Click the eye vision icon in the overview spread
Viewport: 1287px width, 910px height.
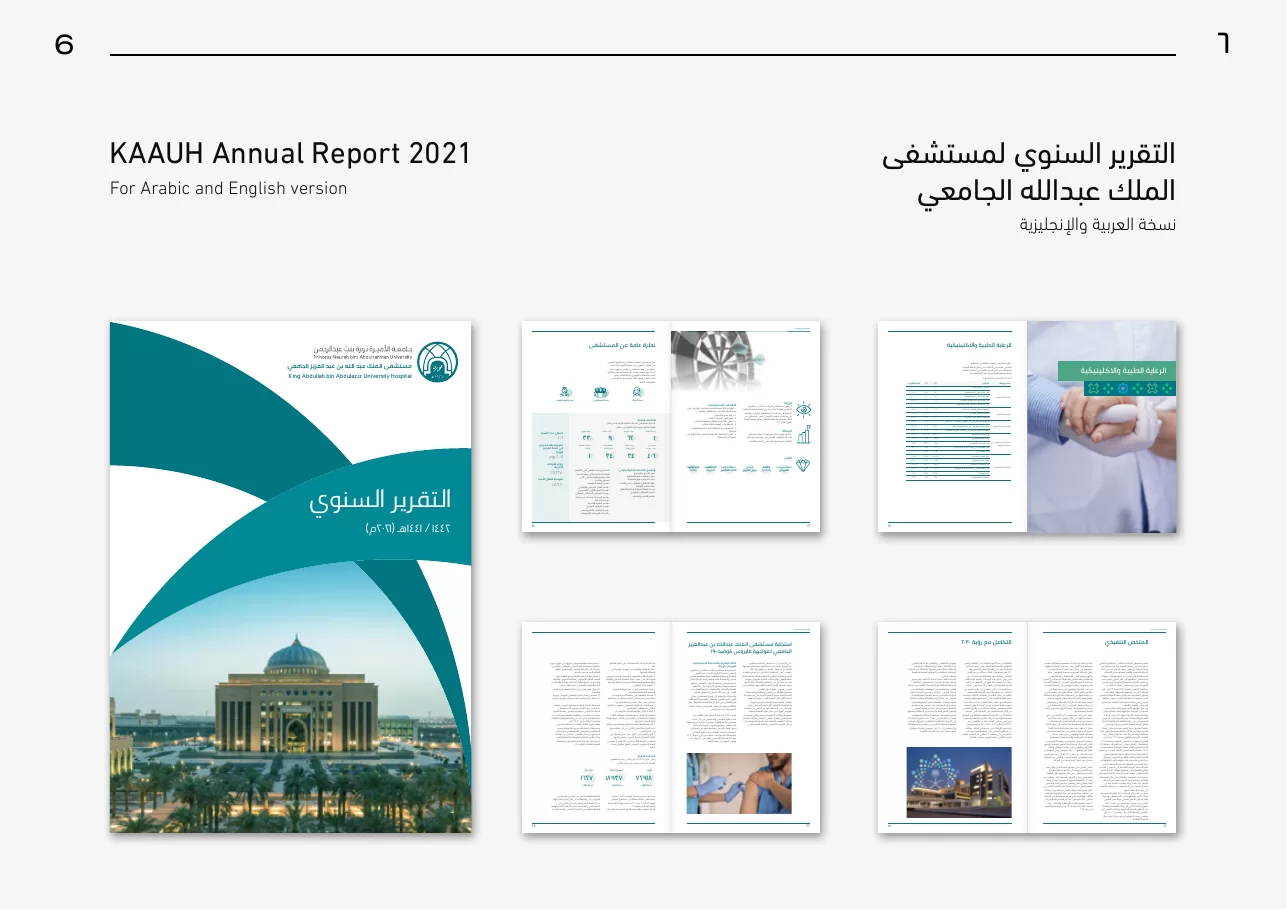(803, 410)
